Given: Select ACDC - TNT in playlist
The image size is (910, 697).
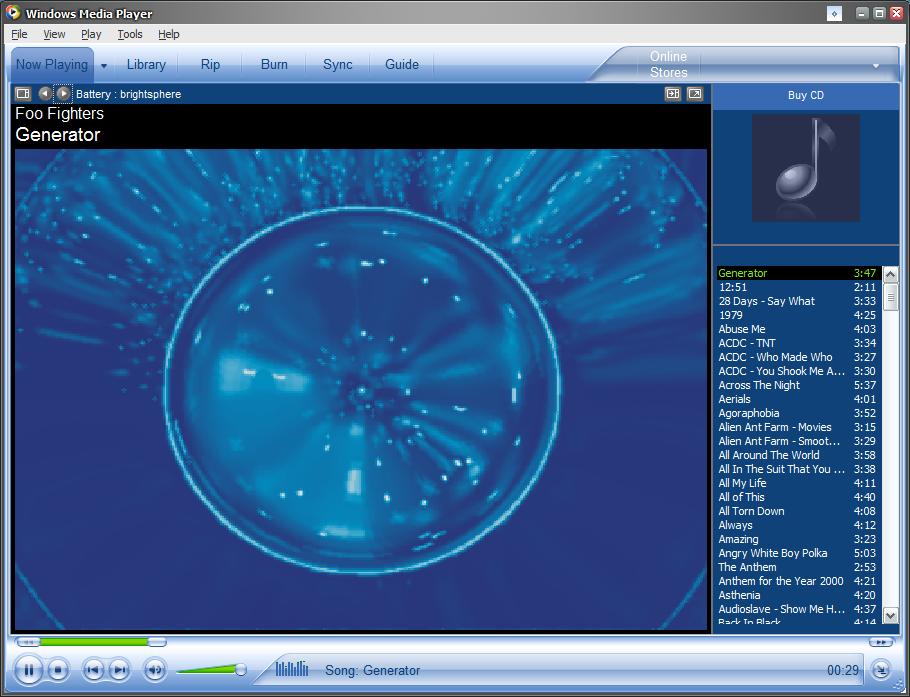Looking at the screenshot, I should tap(799, 343).
